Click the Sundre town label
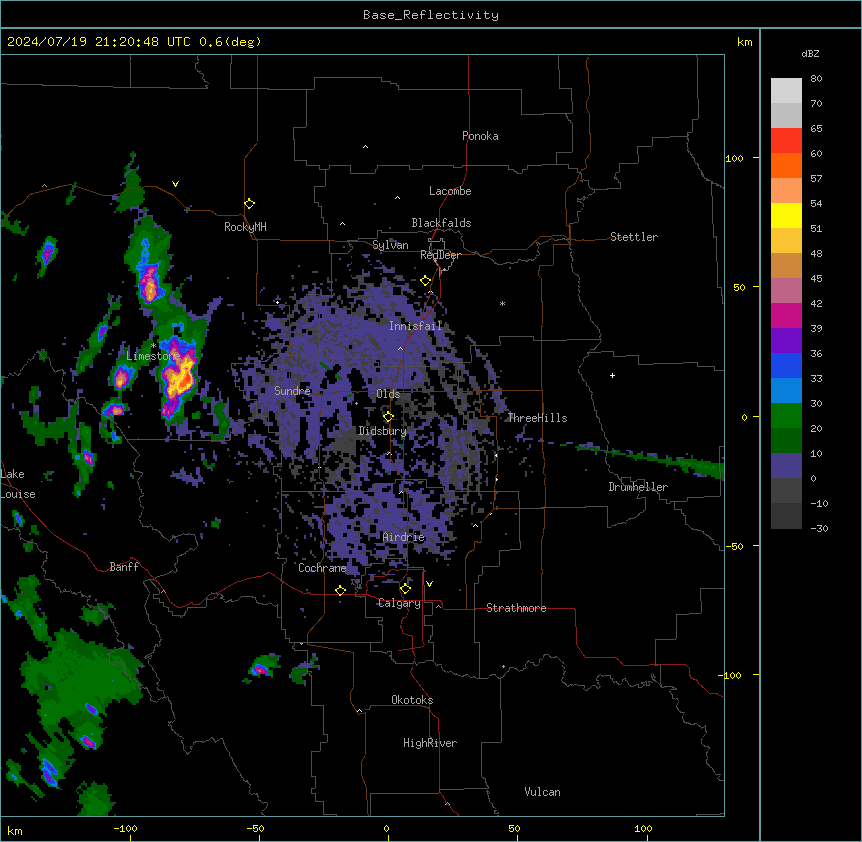The image size is (862, 842). [x=292, y=391]
